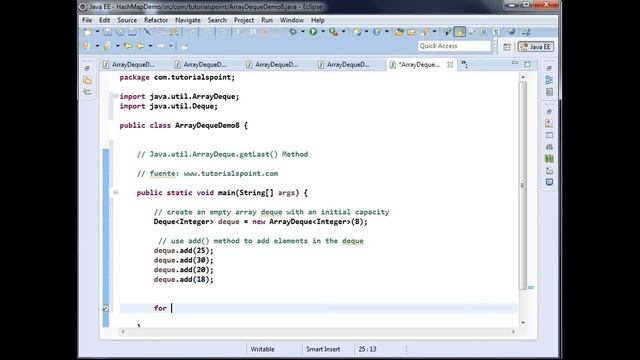Open the Help menu
The width and height of the screenshot is (640, 360).
click(318, 20)
